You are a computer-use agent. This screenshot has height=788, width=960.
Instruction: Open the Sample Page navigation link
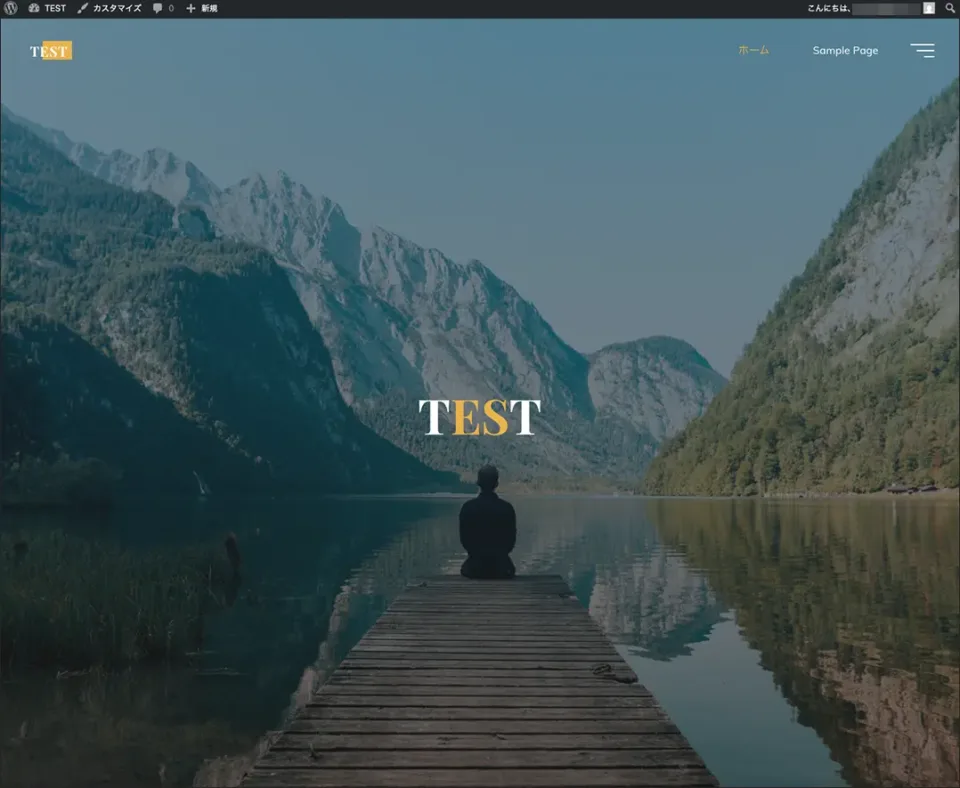tap(845, 50)
